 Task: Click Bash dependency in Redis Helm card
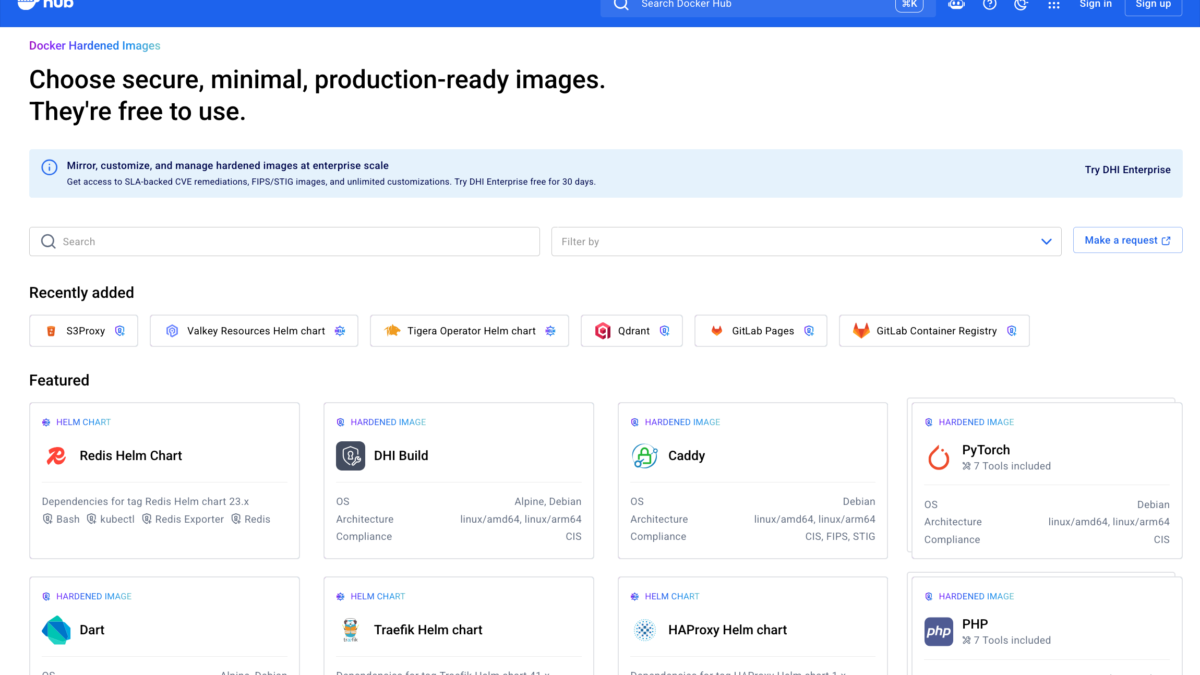tap(61, 519)
